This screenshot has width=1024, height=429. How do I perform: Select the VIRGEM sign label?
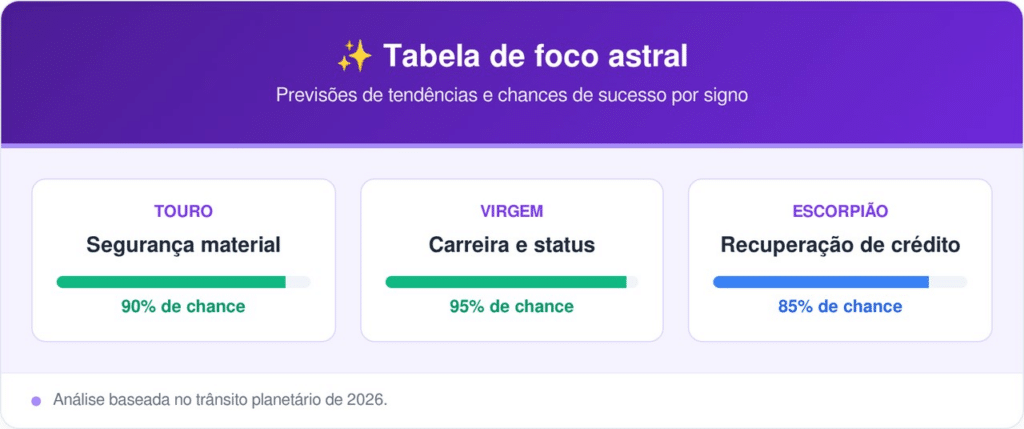point(511,211)
